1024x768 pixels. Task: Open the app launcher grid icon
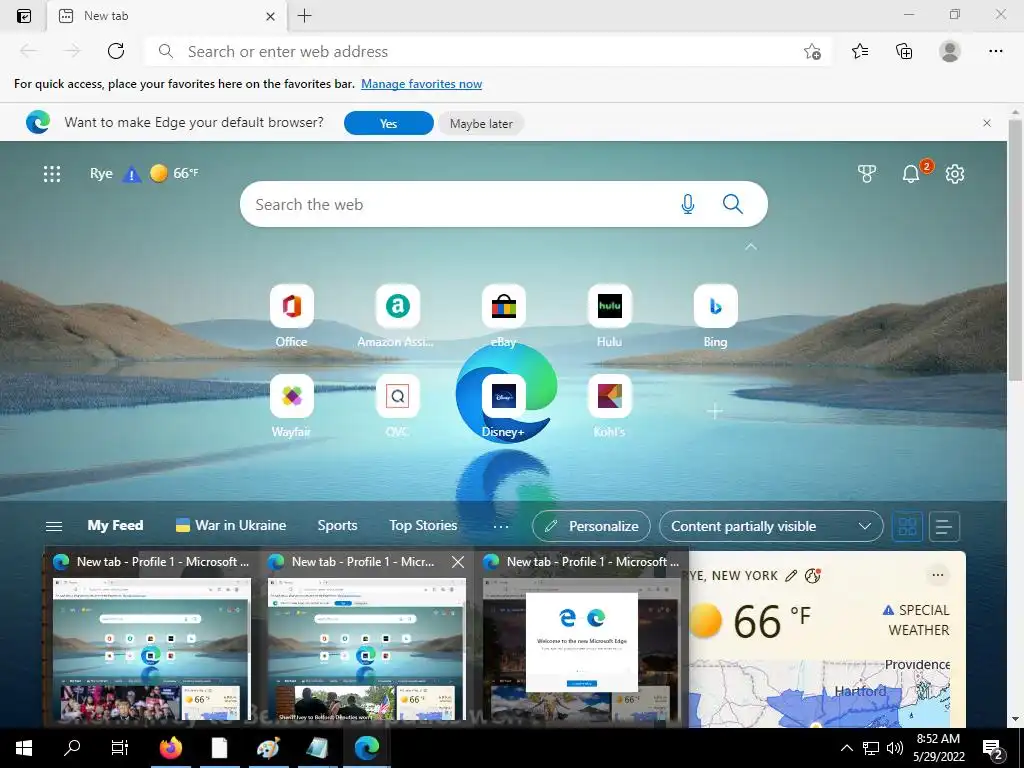[x=52, y=174]
